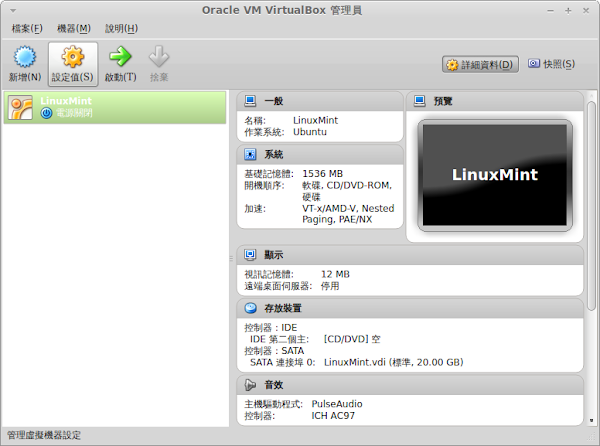Click the System (系統) section header title

coord(274,154)
